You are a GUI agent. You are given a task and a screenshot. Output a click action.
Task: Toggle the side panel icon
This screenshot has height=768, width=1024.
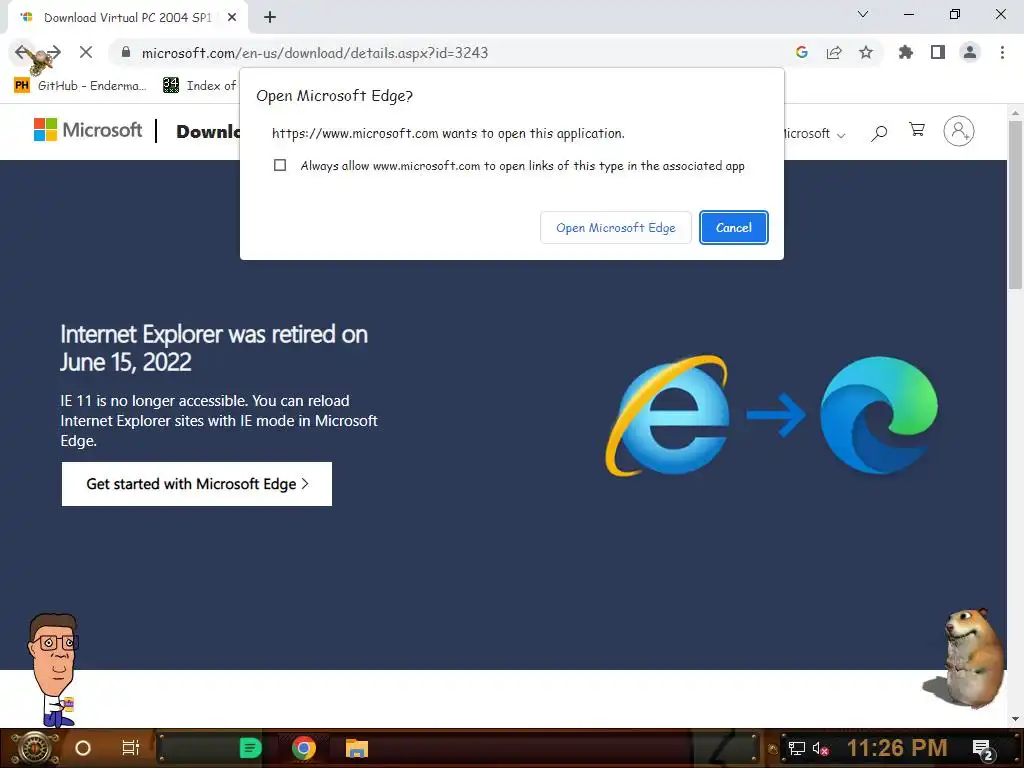click(x=938, y=52)
